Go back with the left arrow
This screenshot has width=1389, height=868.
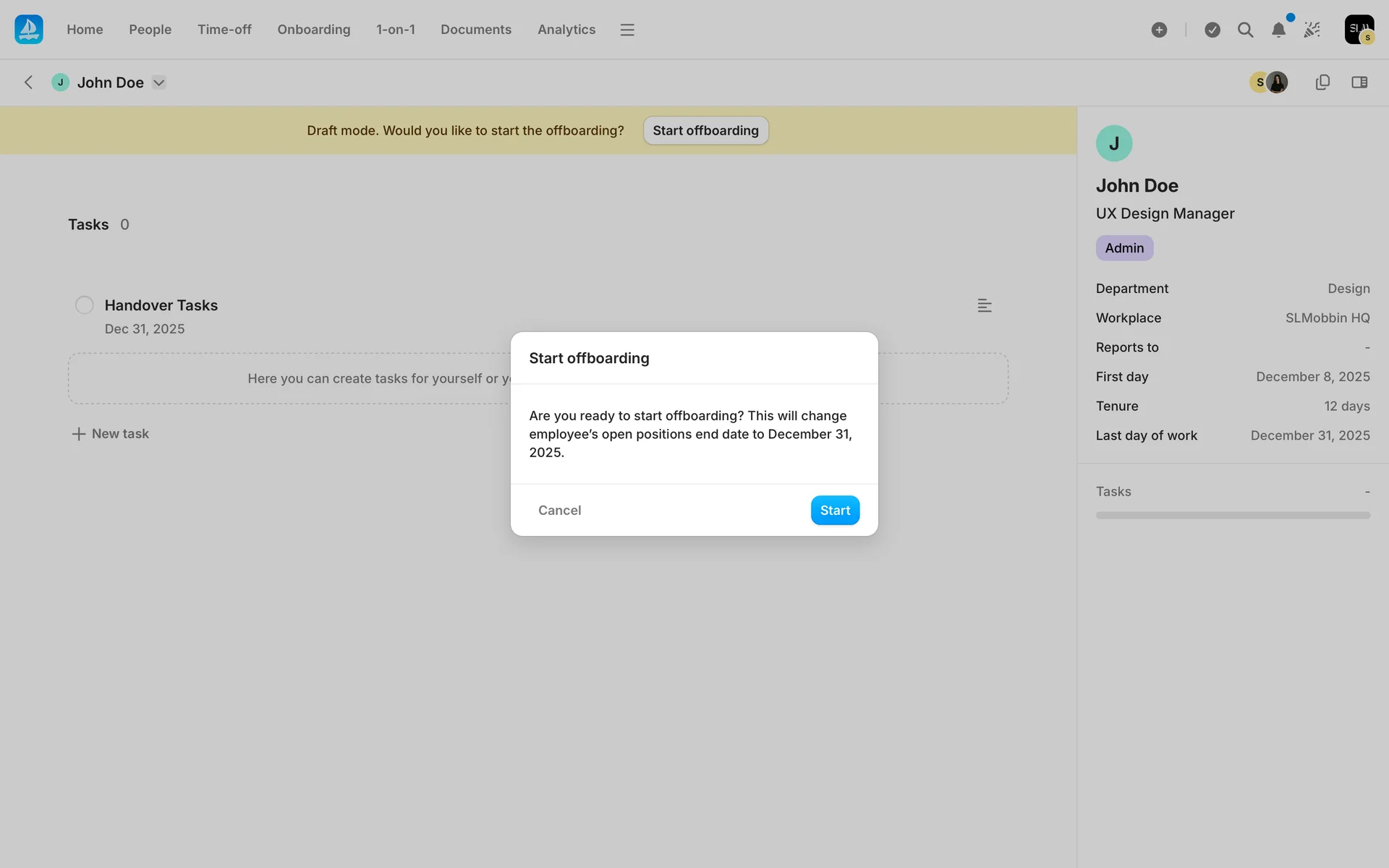click(x=29, y=82)
